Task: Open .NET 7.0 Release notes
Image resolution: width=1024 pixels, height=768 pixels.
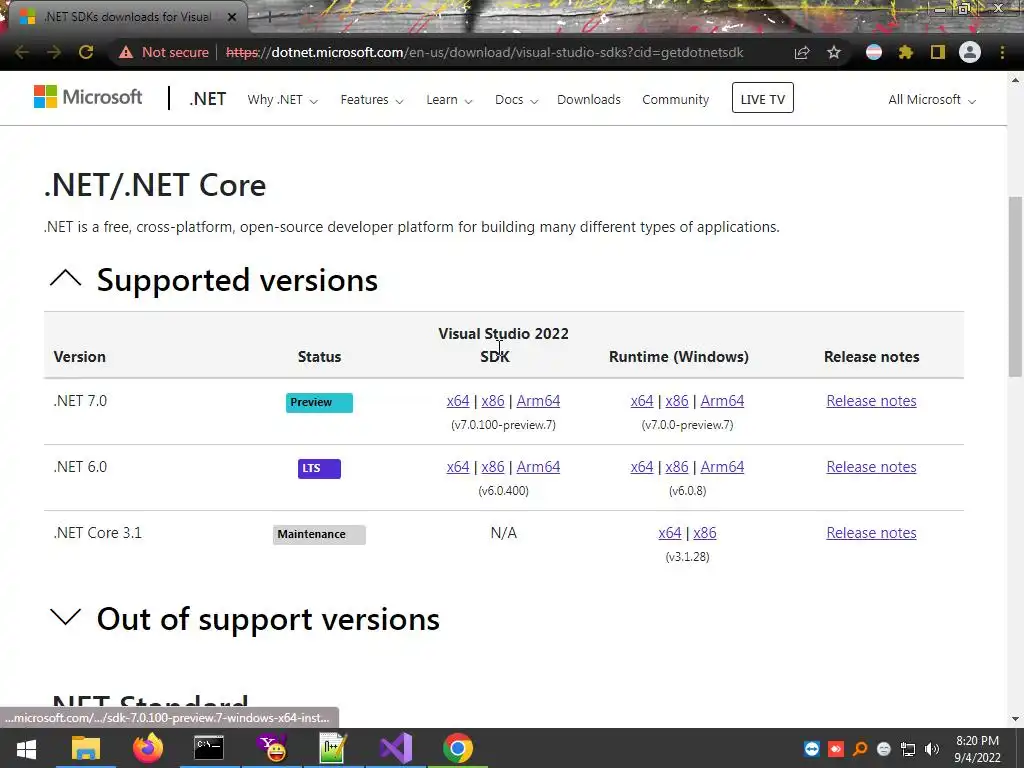Action: coord(871,401)
